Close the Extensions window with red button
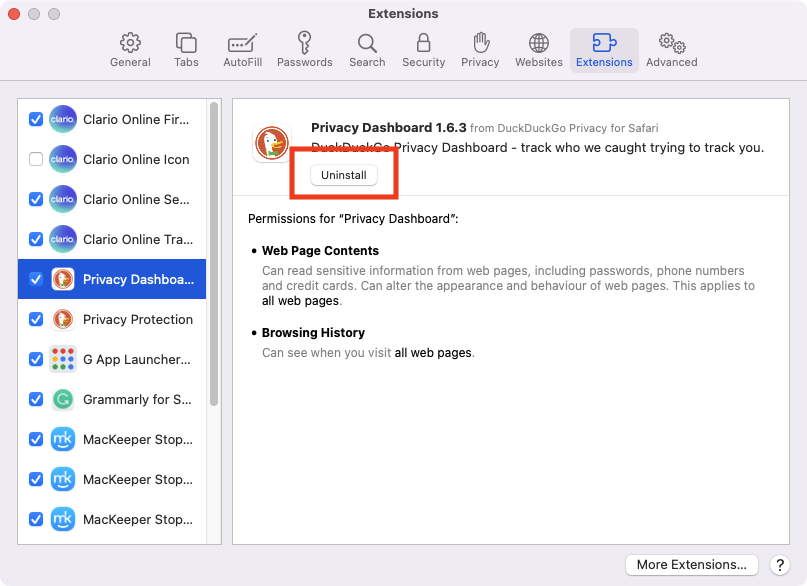 tap(14, 14)
